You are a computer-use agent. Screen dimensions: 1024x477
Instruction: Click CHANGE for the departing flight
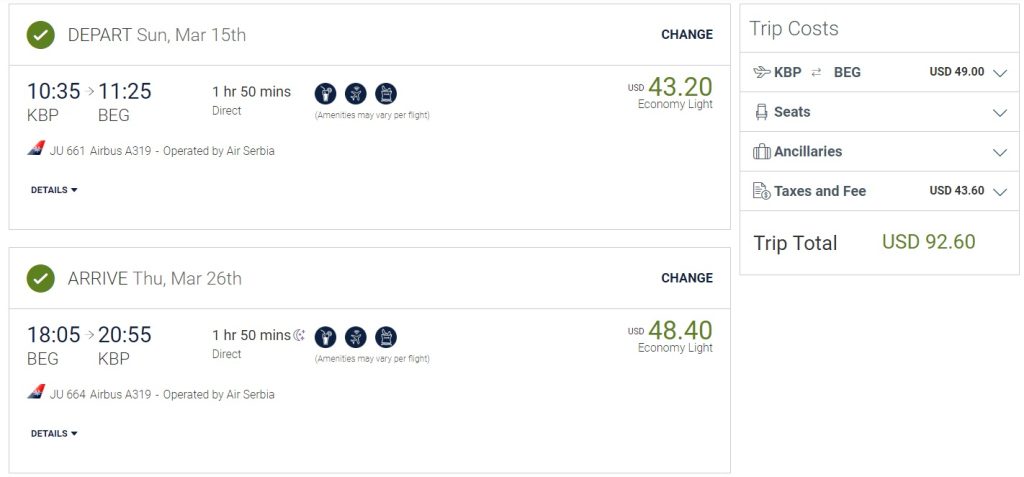pos(687,35)
